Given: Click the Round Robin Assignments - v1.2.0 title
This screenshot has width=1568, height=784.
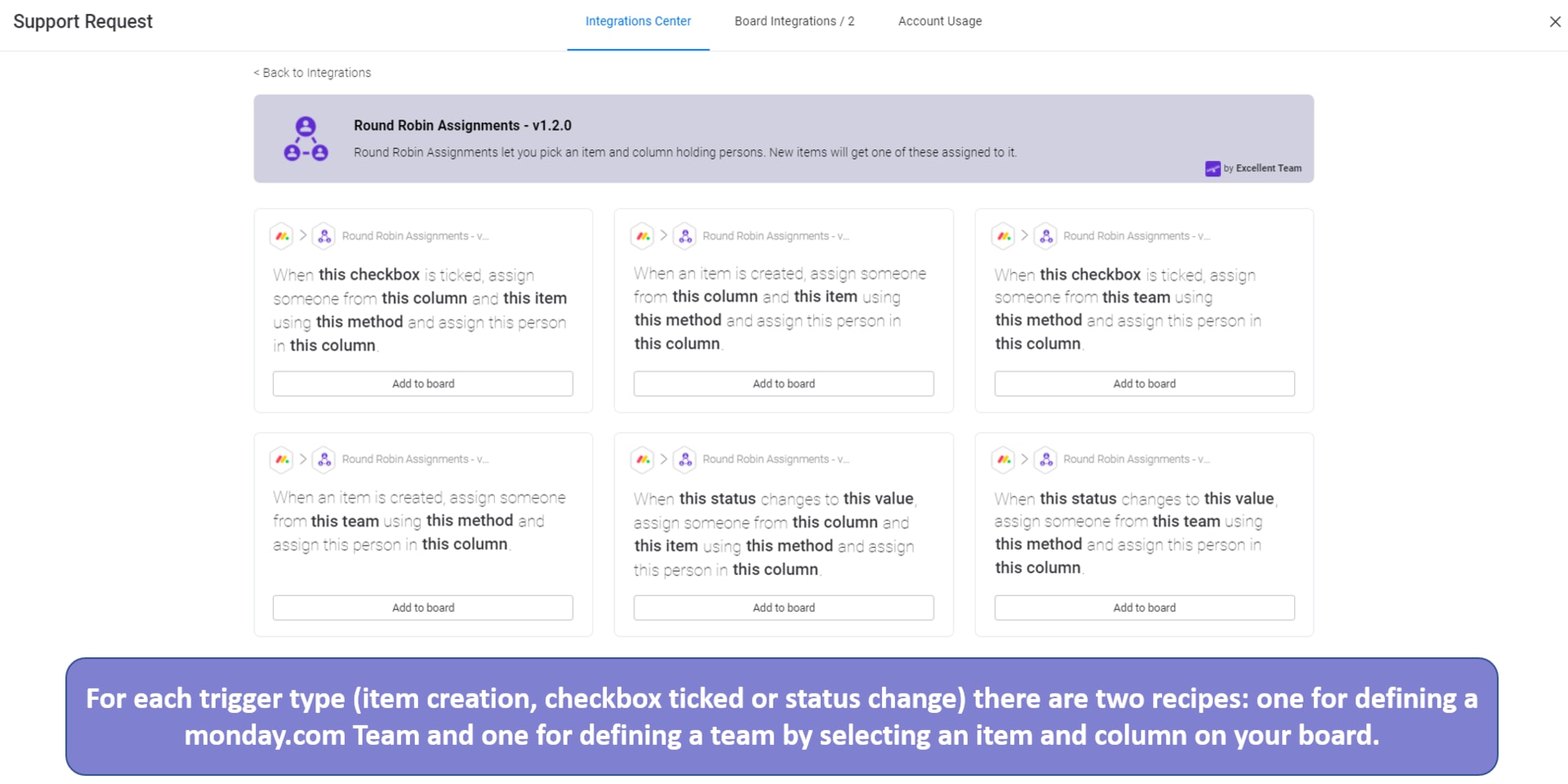Looking at the screenshot, I should (x=462, y=126).
